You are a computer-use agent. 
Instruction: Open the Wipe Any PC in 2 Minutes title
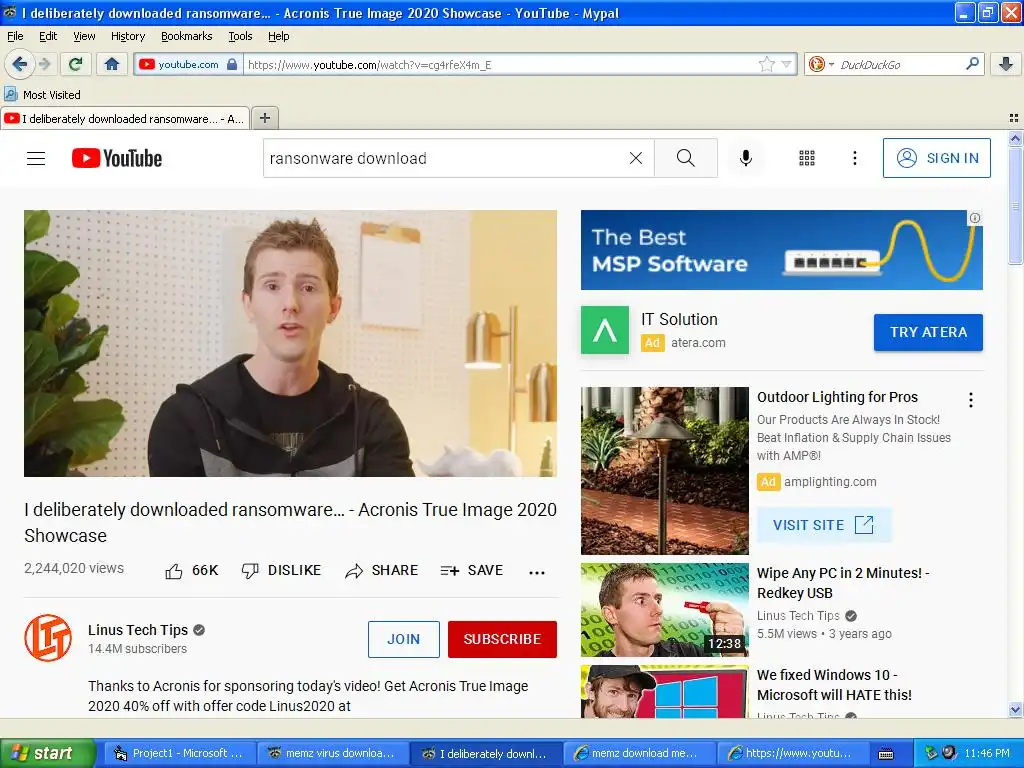pyautogui.click(x=842, y=583)
